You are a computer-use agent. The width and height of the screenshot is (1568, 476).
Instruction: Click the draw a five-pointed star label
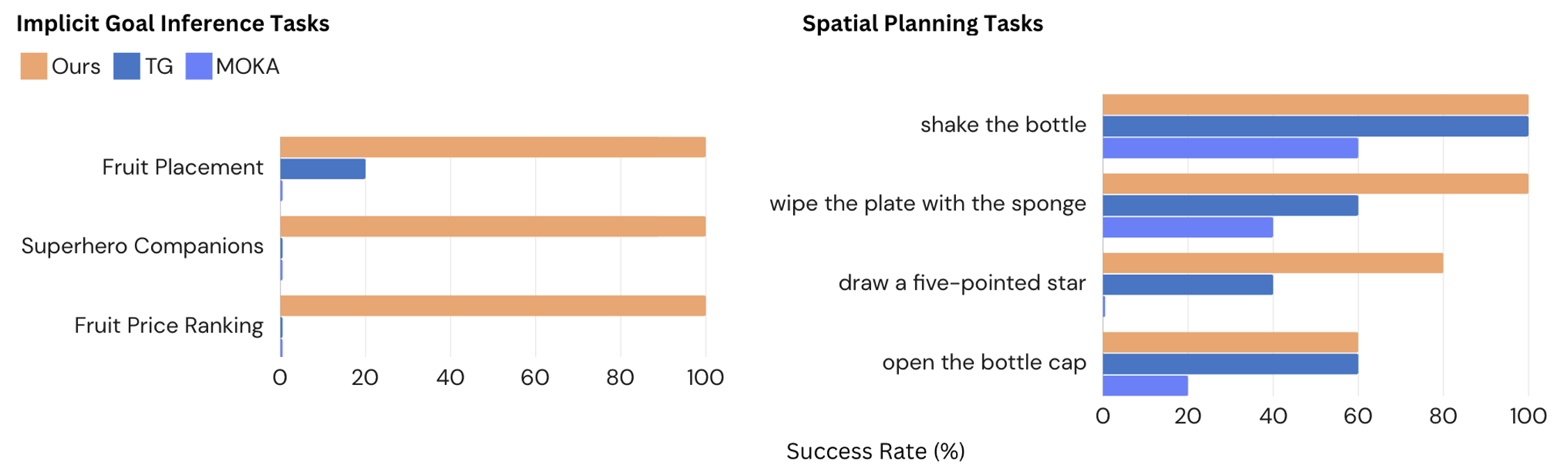[962, 283]
